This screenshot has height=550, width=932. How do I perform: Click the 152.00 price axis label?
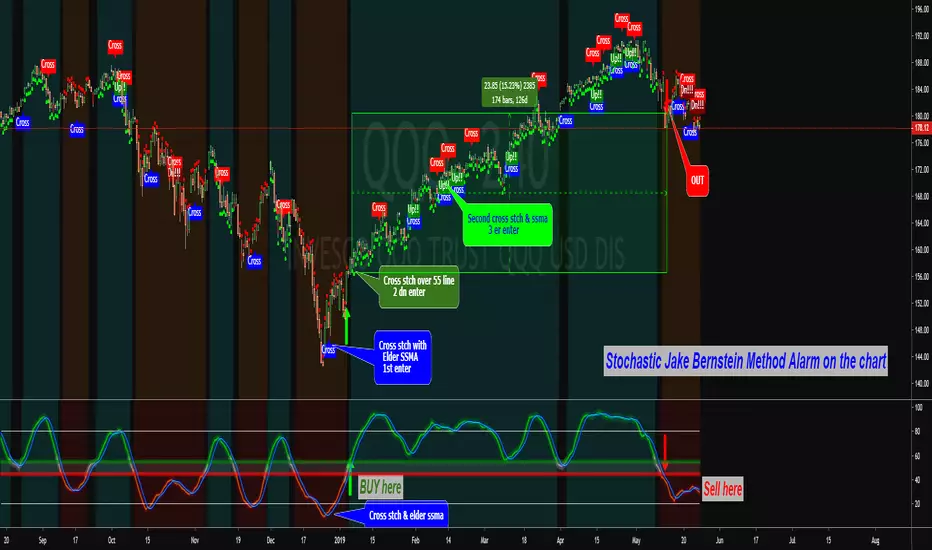(922, 303)
